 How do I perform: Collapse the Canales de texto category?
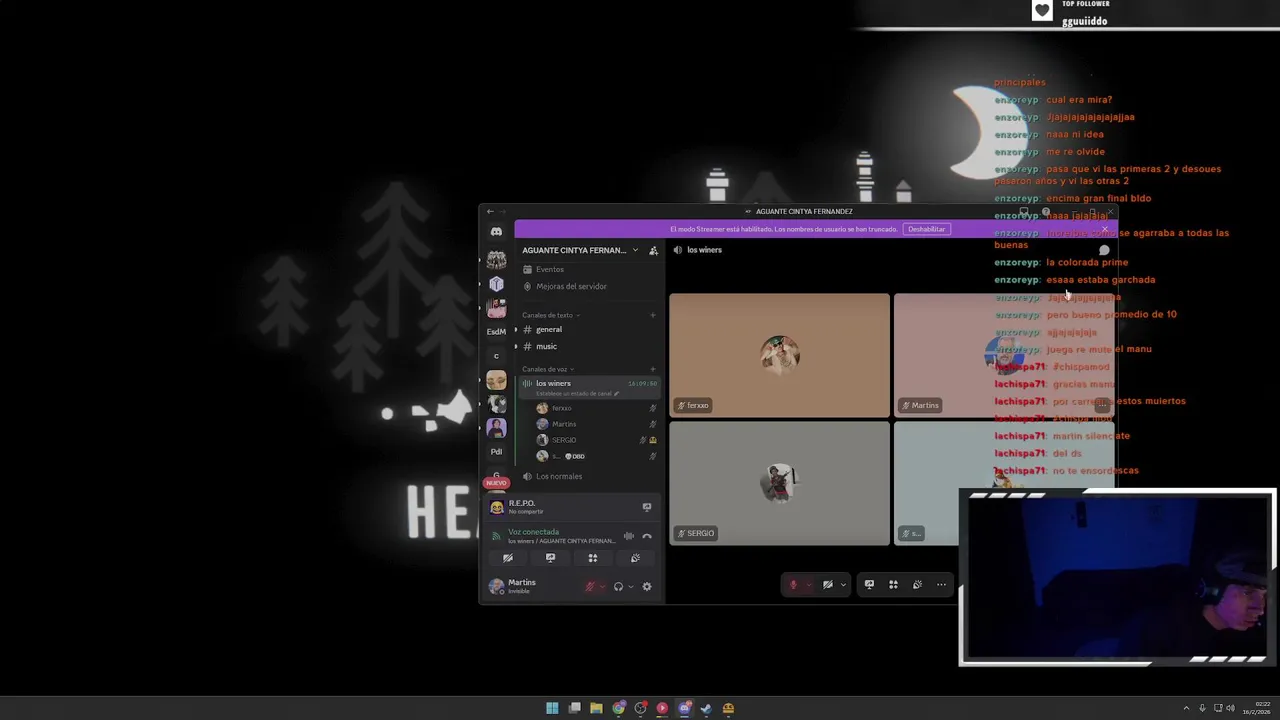click(x=550, y=315)
